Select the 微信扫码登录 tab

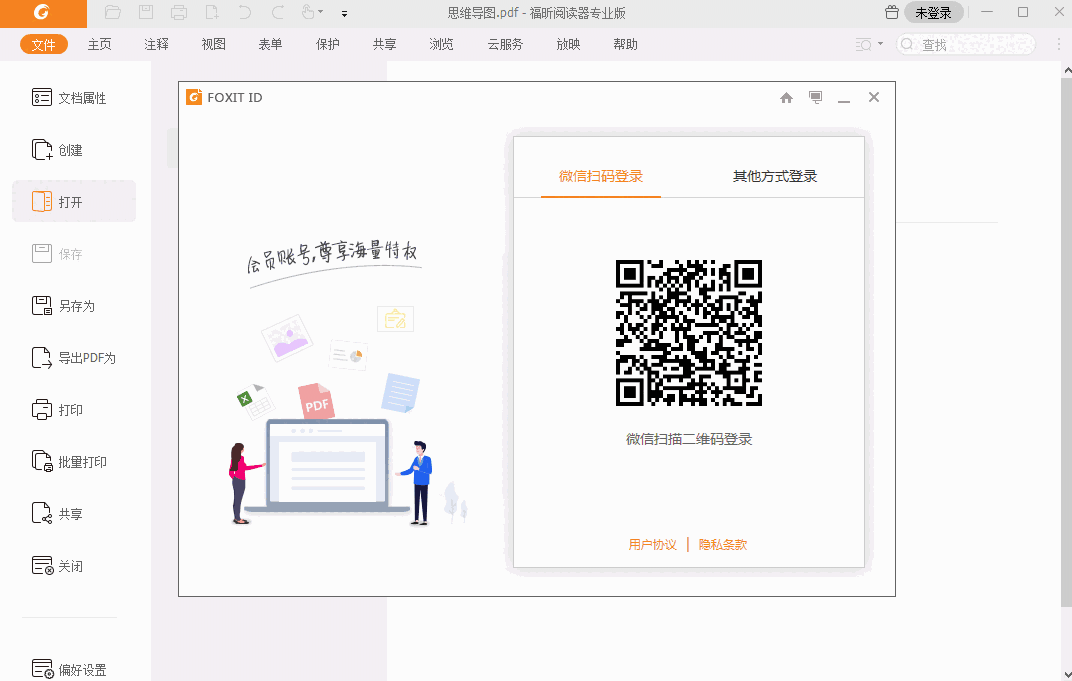601,177
